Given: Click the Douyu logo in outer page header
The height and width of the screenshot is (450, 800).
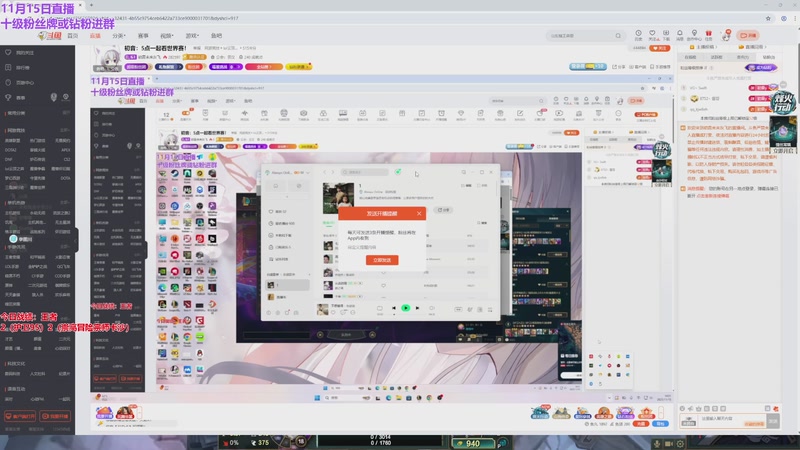Looking at the screenshot, I should [x=50, y=36].
